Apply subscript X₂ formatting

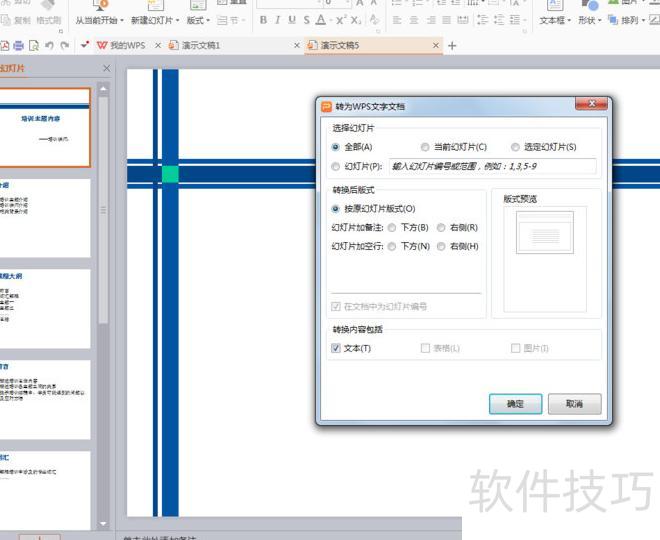(356, 20)
